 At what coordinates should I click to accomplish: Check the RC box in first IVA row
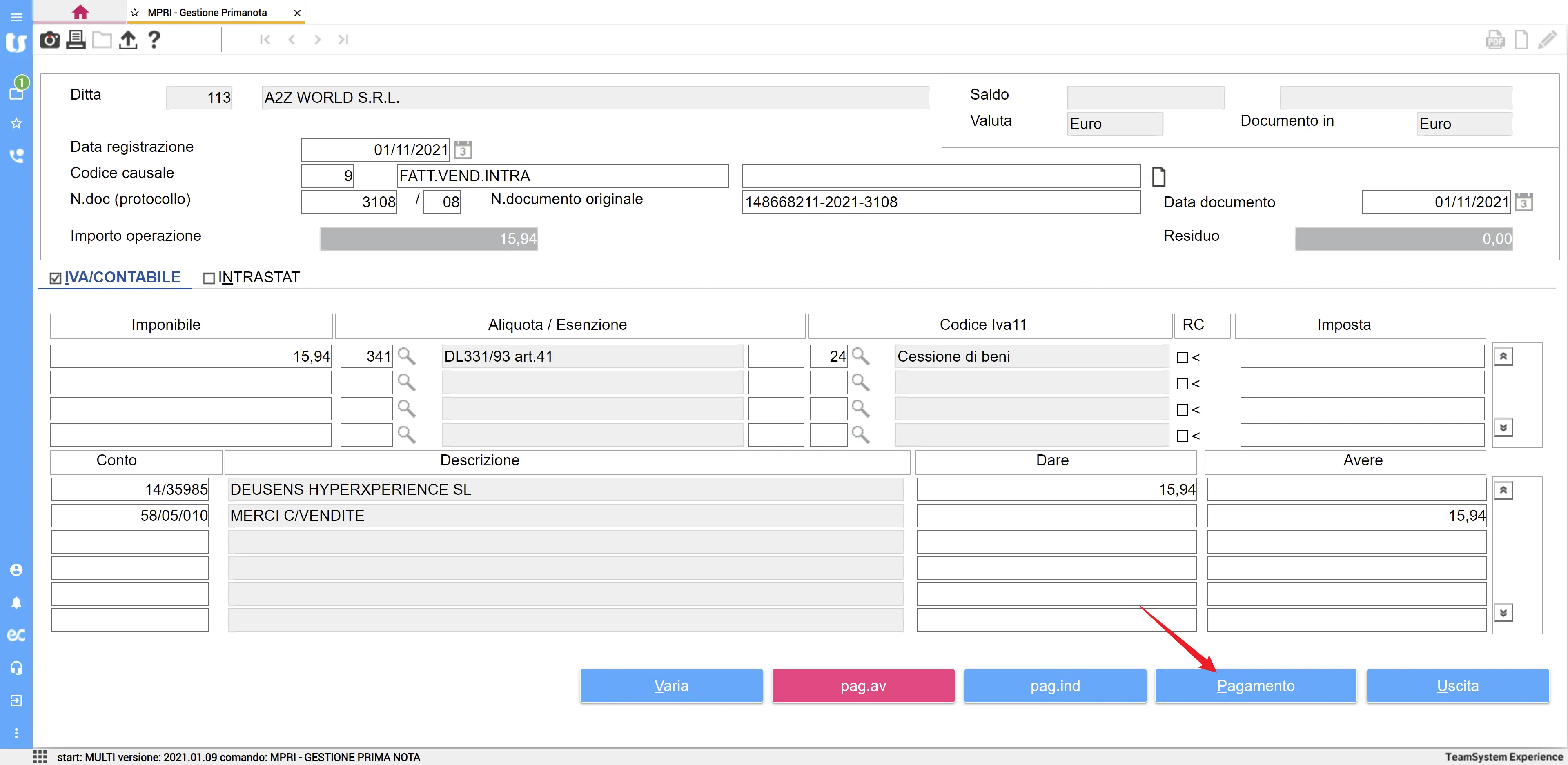coord(1182,358)
